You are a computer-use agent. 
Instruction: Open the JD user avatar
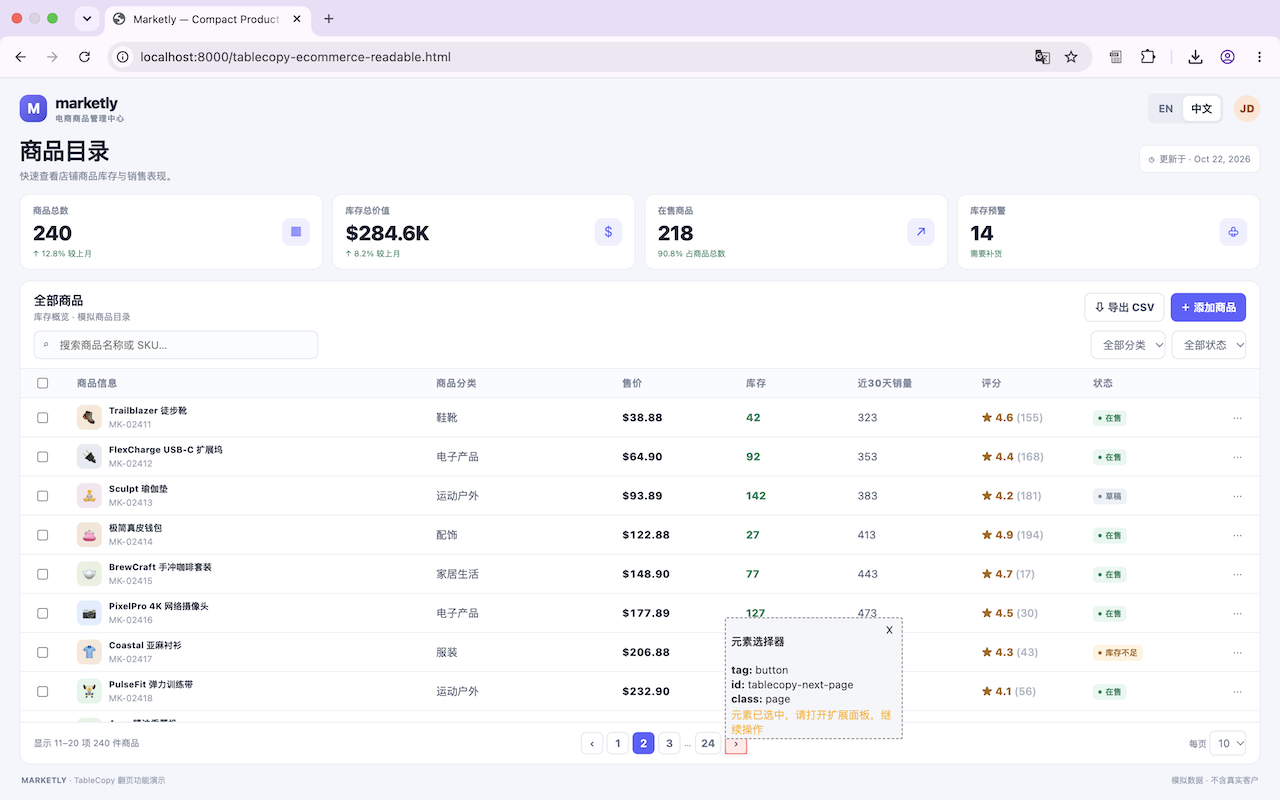pyautogui.click(x=1247, y=109)
